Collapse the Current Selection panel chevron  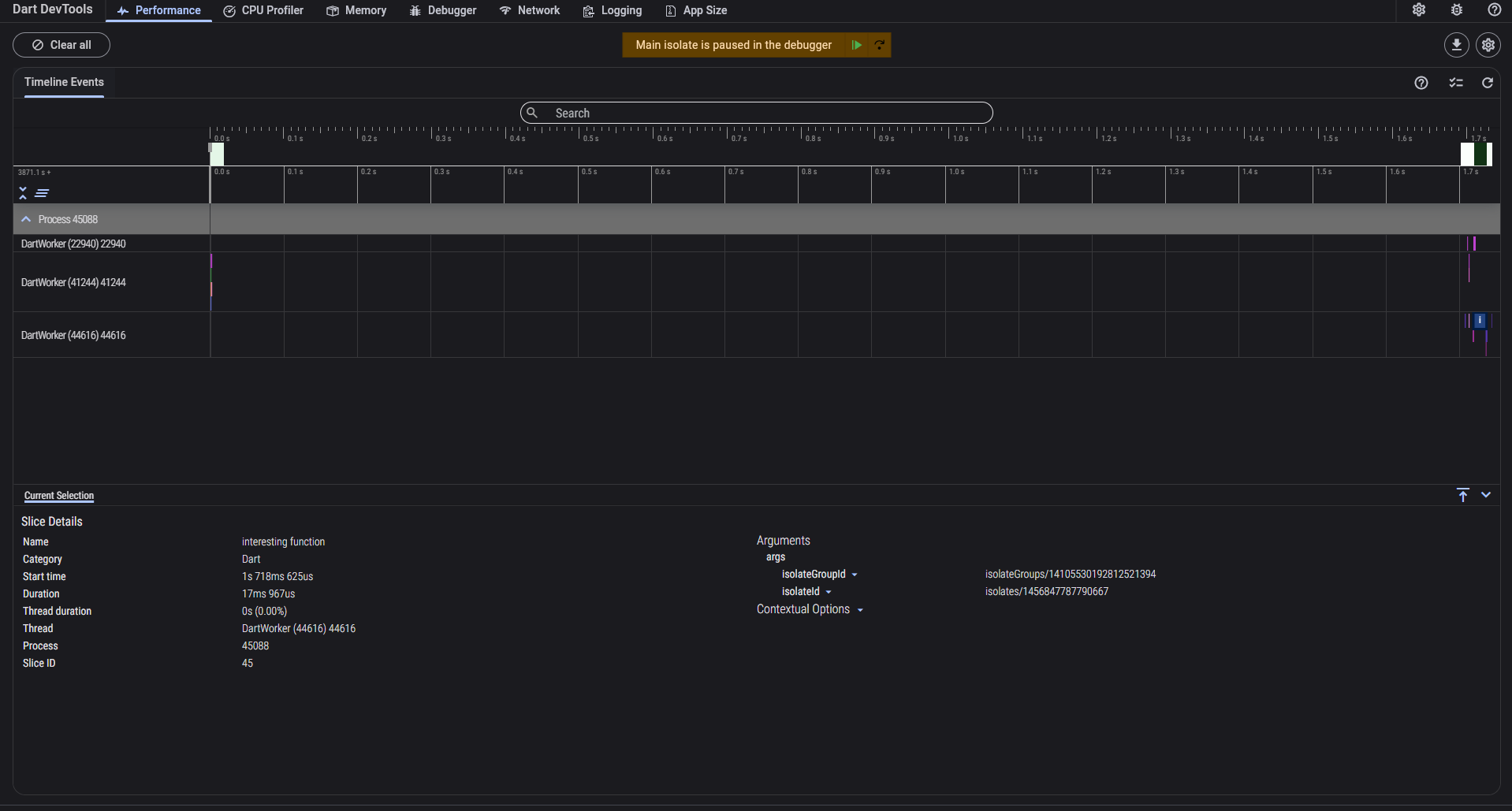tap(1486, 495)
